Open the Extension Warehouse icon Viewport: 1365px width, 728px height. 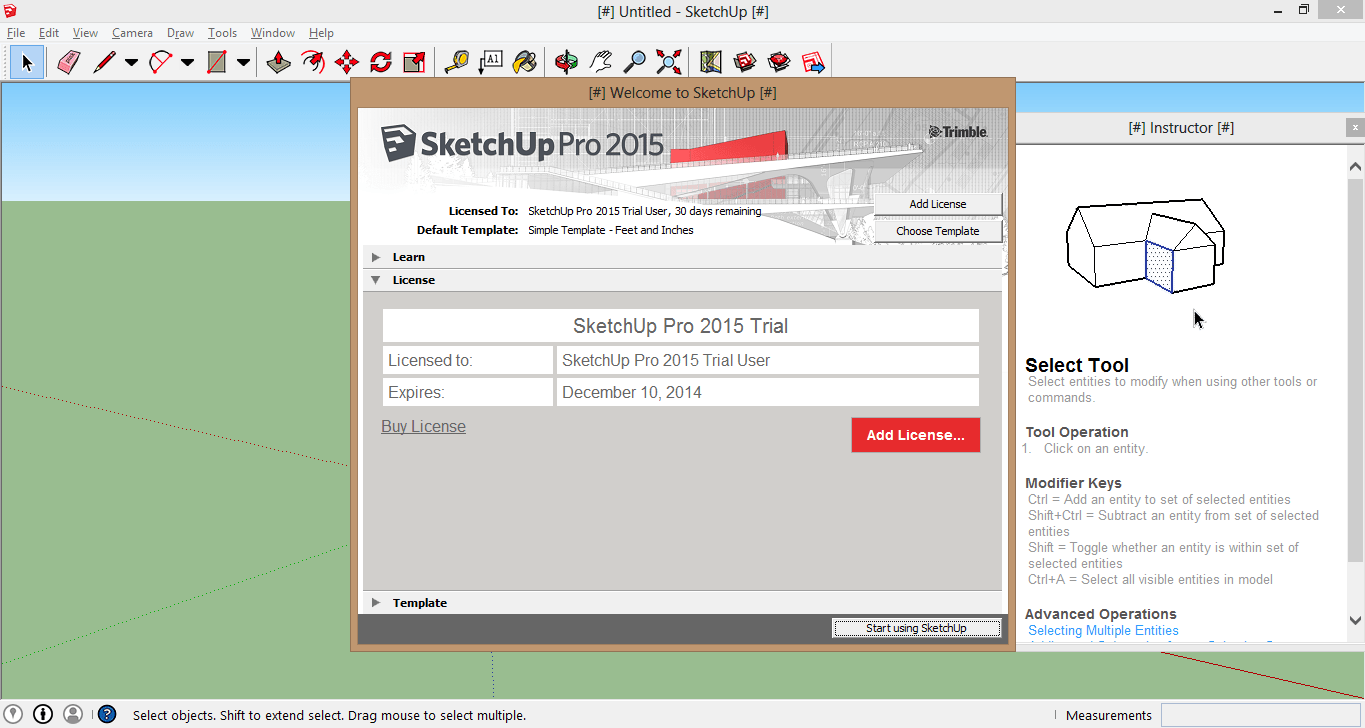tap(779, 62)
